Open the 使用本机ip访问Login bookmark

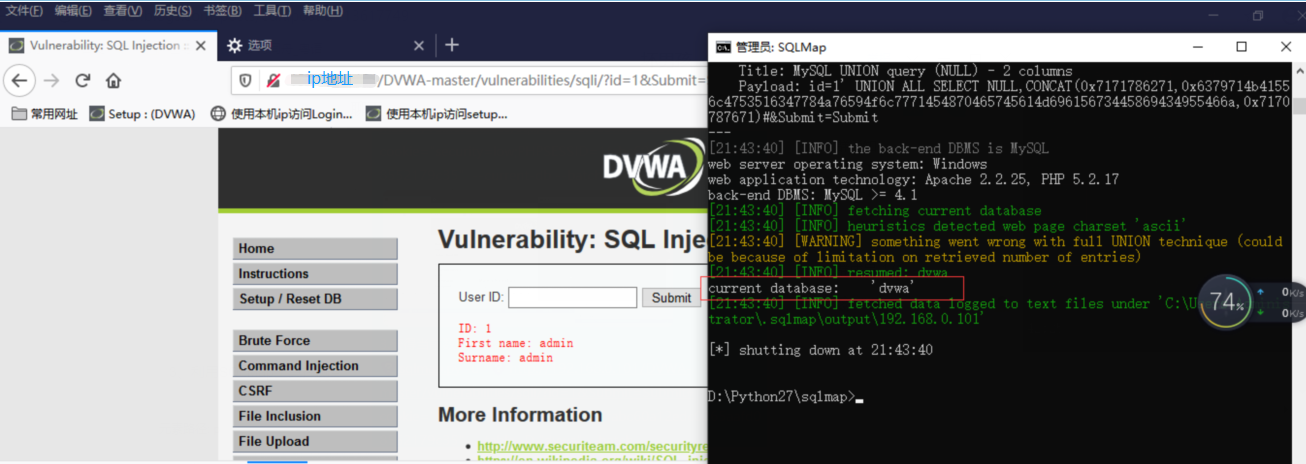coord(282,114)
